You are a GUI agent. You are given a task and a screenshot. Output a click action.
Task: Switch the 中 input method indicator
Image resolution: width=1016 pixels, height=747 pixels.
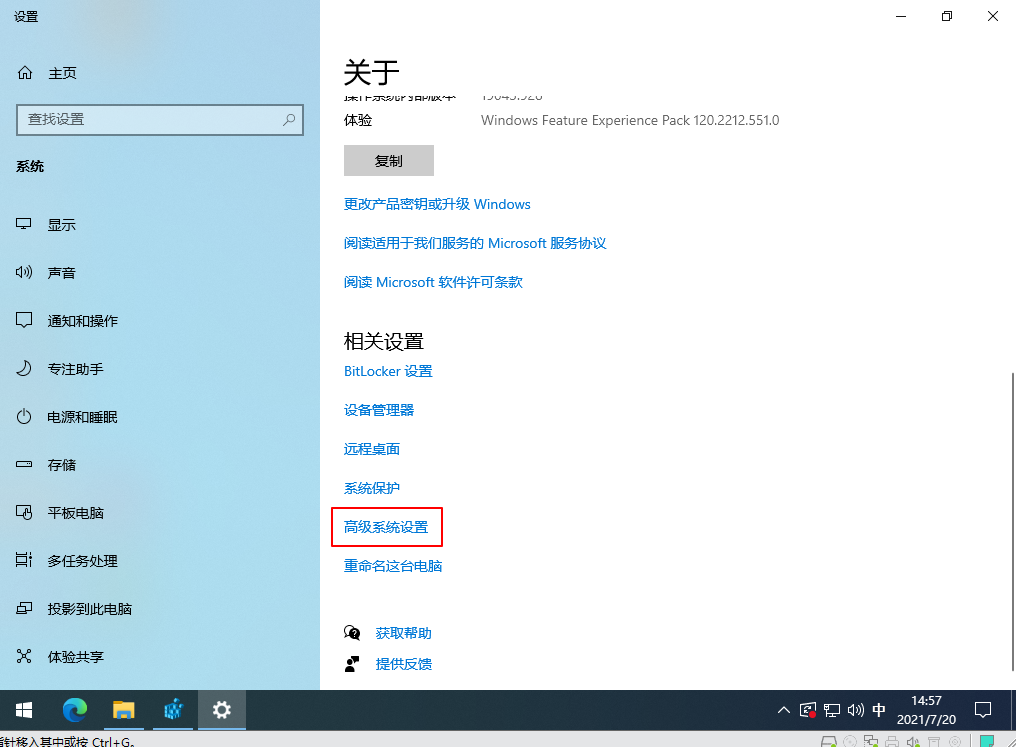pyautogui.click(x=879, y=710)
